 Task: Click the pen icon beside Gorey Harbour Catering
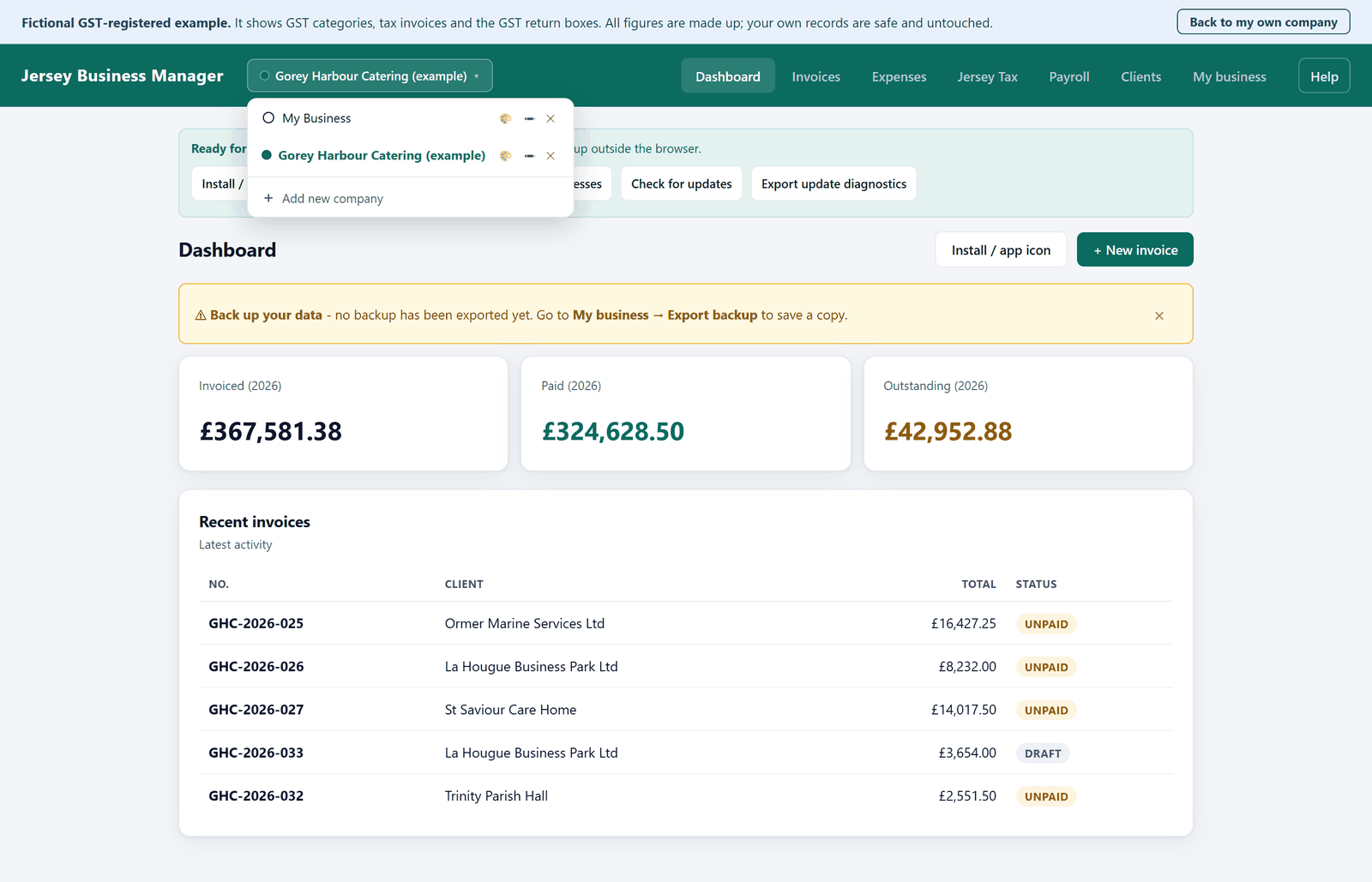point(529,155)
